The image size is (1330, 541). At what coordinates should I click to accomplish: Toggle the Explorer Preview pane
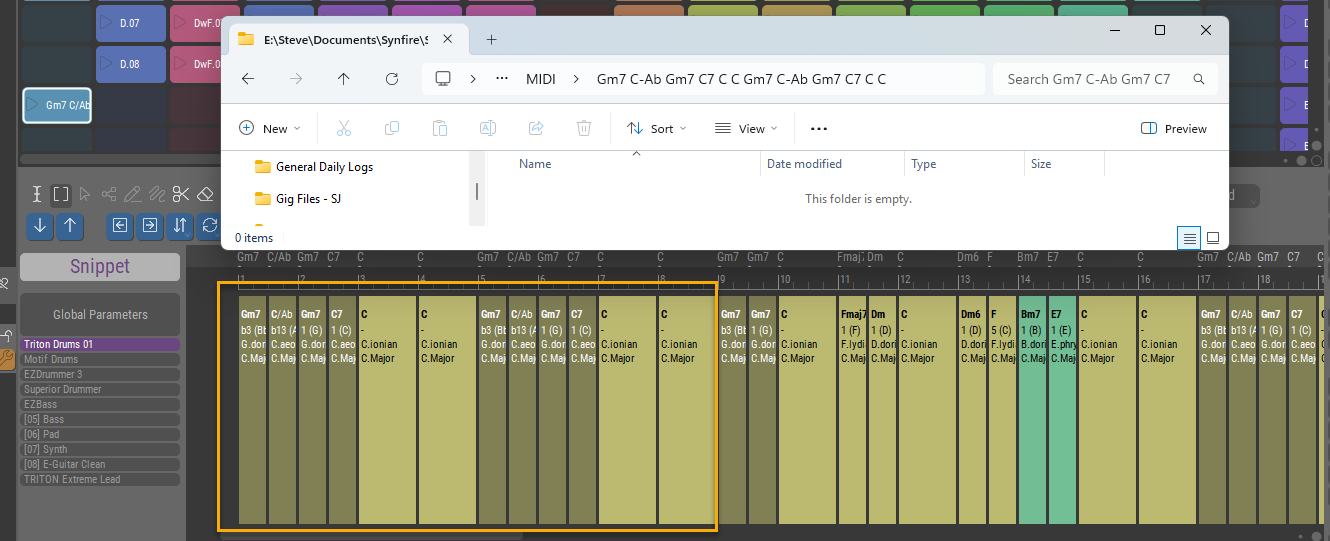[1174, 129]
